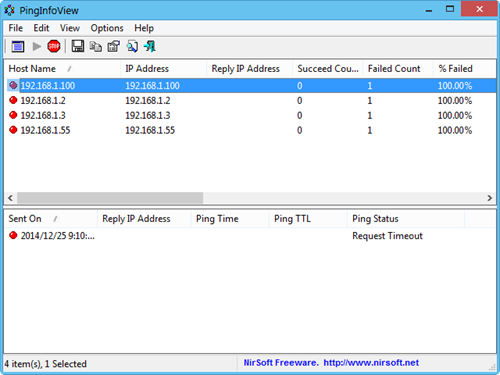This screenshot has width=500, height=375.
Task: Save selected items using the floppy disk icon
Action: 78,46
